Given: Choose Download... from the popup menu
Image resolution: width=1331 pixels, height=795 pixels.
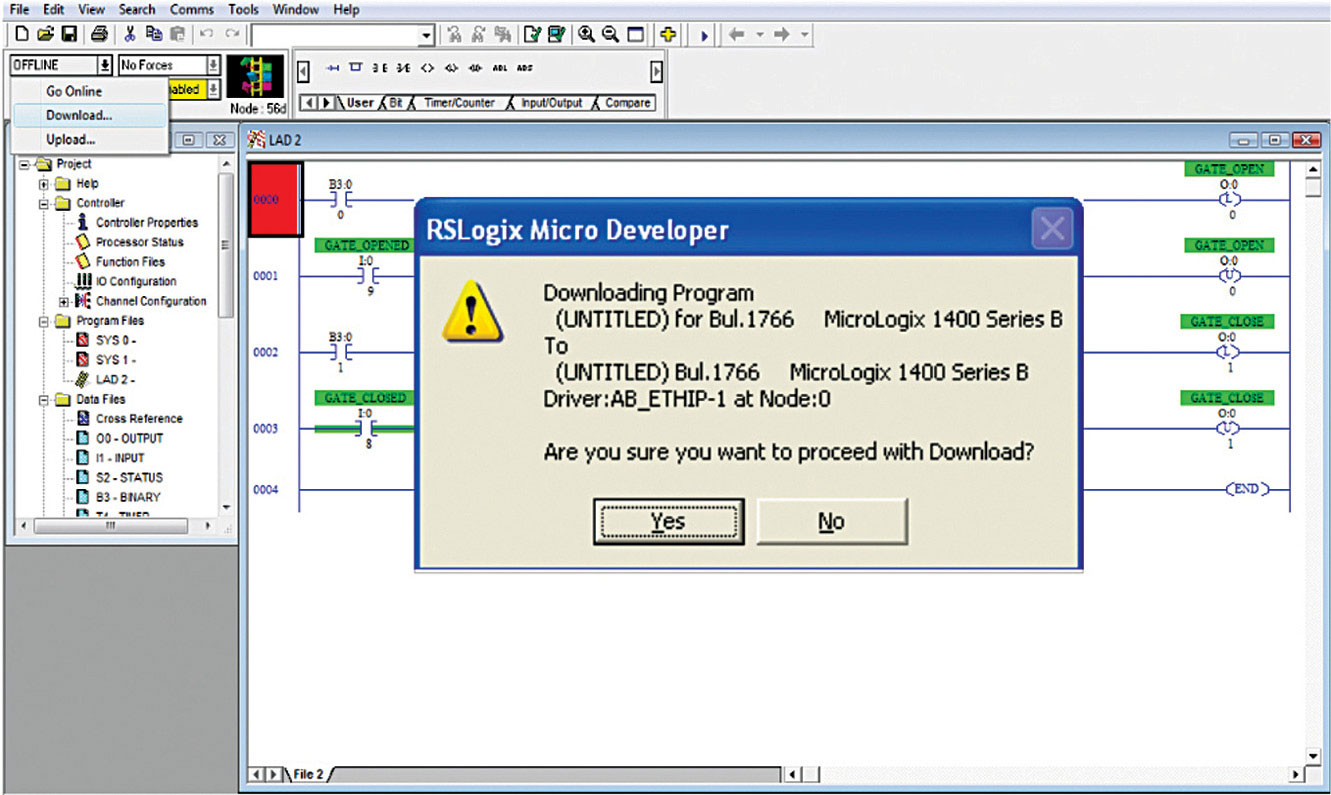Looking at the screenshot, I should pos(79,115).
